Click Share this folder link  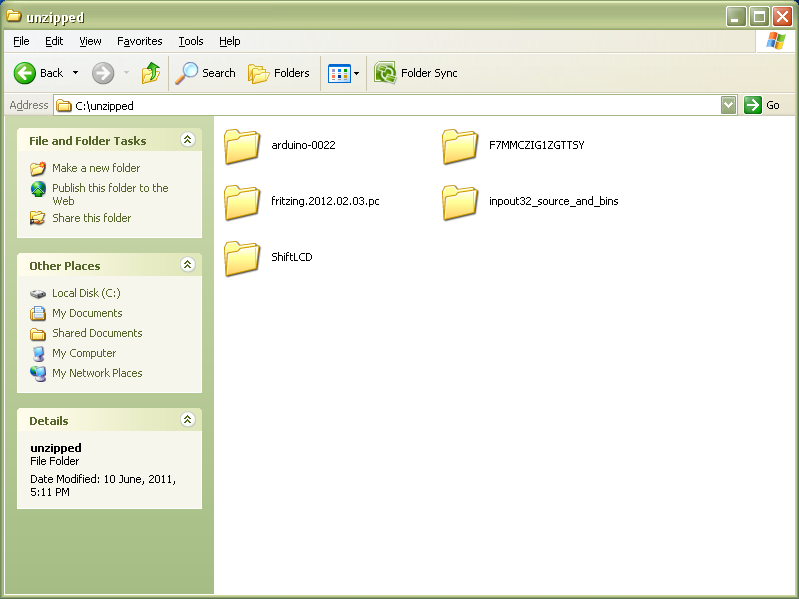coord(92,218)
